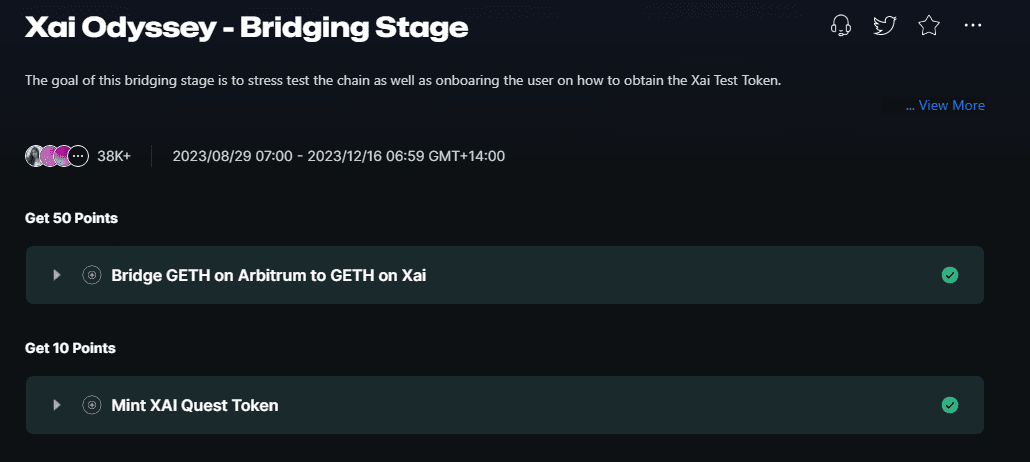Open the three-dot more options menu
Image resolution: width=1030 pixels, height=462 pixels.
point(973,26)
